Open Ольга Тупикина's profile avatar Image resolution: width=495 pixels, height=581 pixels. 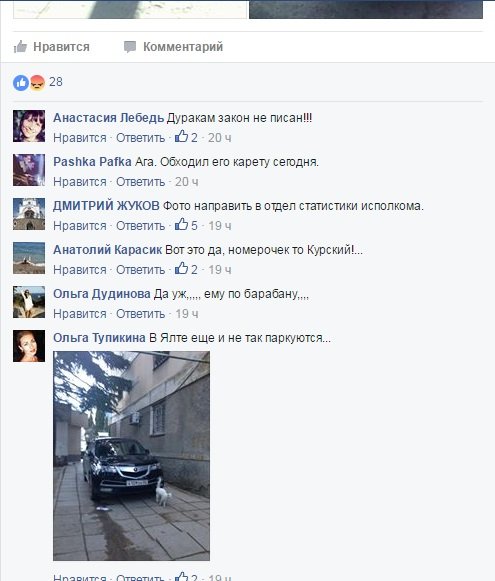click(x=29, y=346)
